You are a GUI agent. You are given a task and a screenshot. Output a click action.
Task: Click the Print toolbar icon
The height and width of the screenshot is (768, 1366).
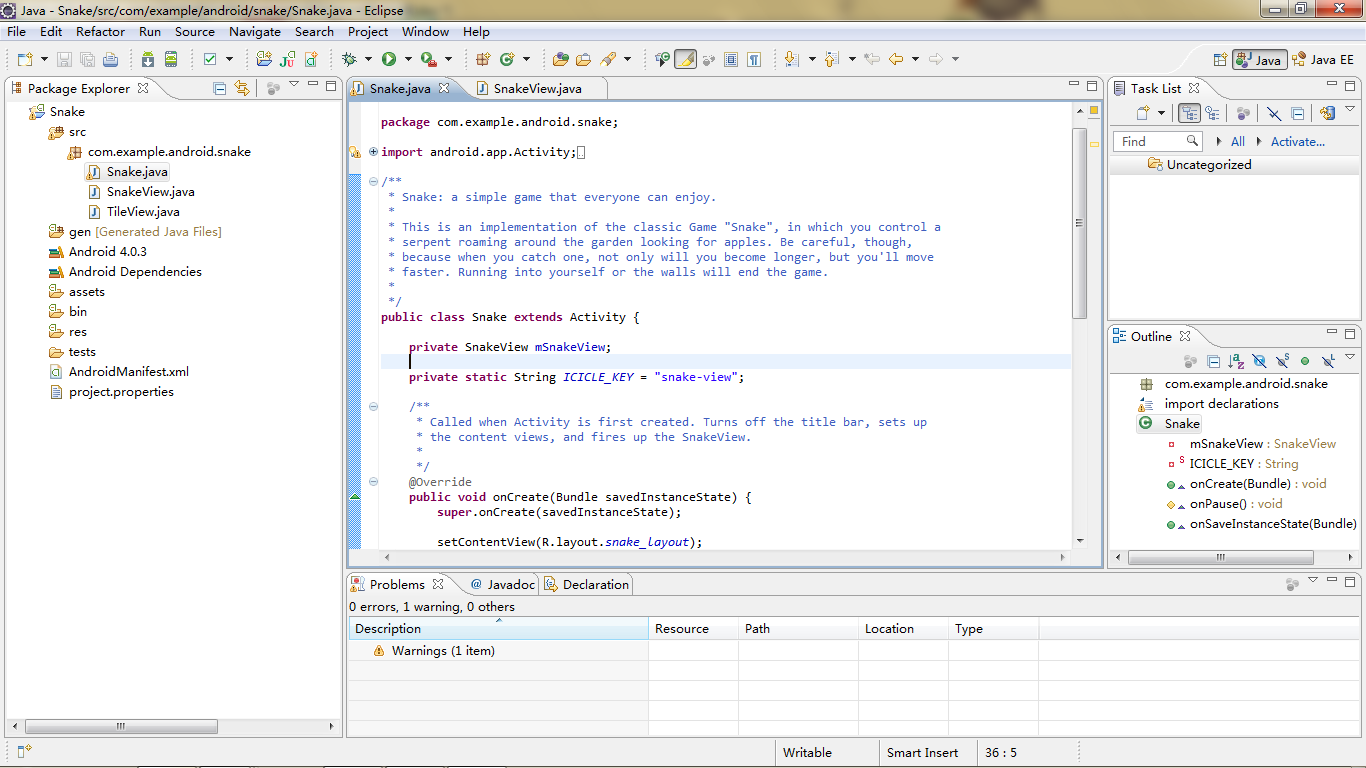click(110, 60)
